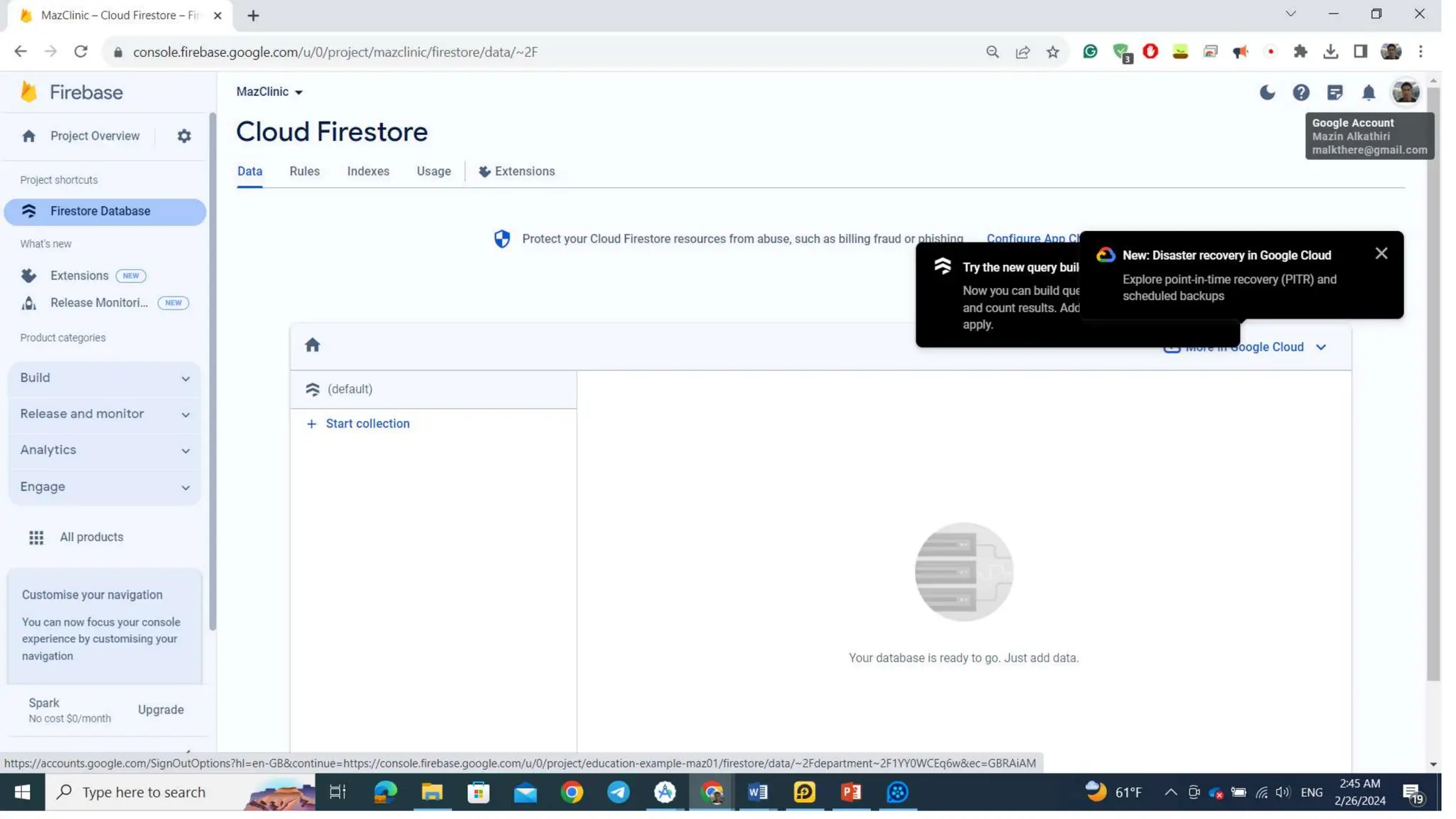1456x819 pixels.
Task: Click the project settings gear icon
Action: (184, 136)
